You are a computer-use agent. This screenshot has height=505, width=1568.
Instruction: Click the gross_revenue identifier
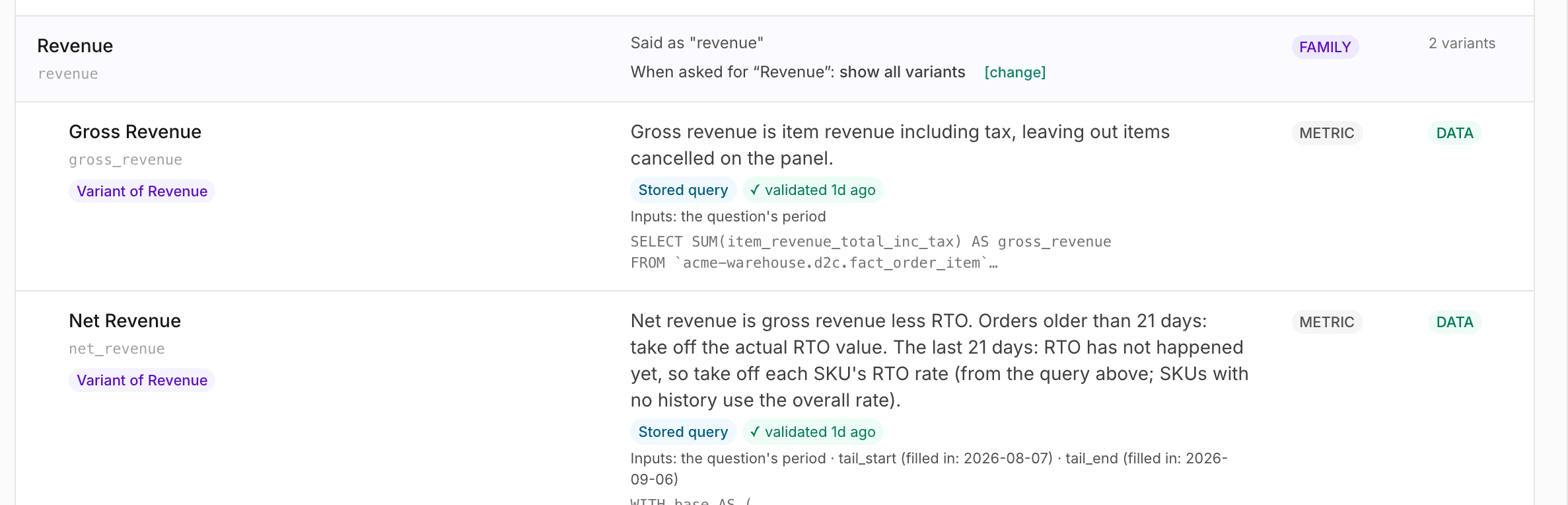coord(125,160)
